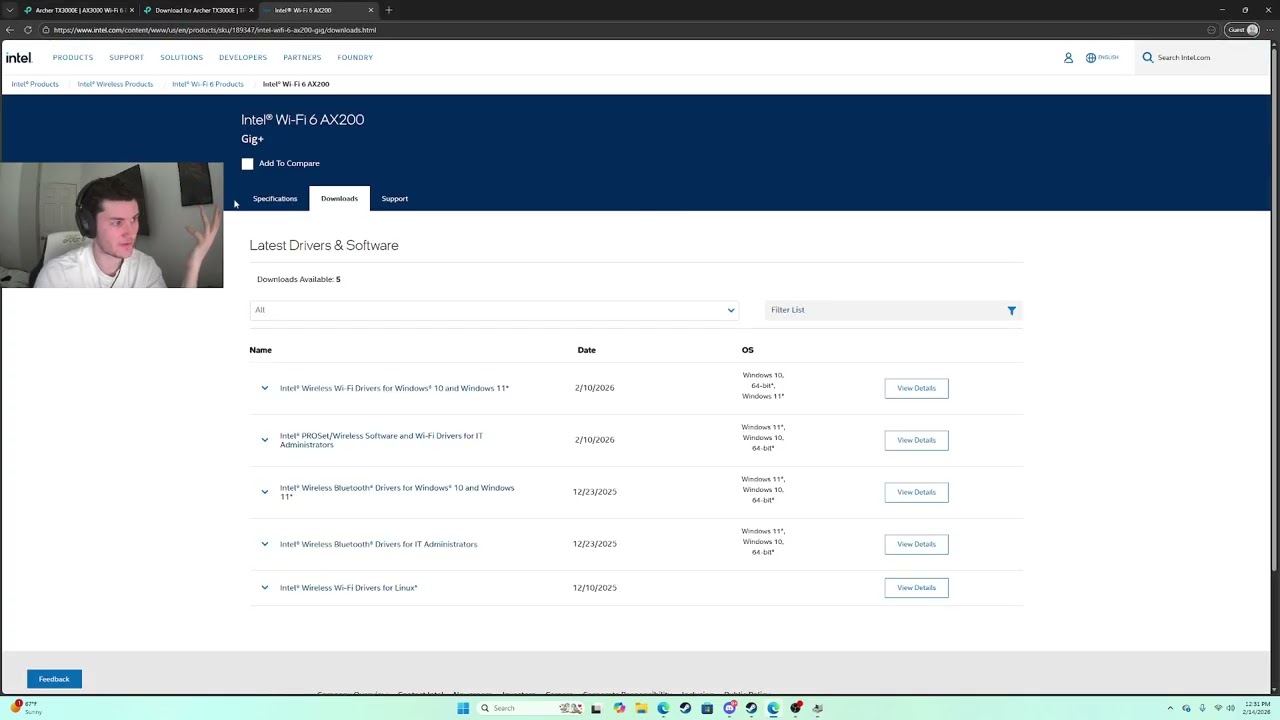This screenshot has width=1280, height=720.
Task: View Details for Wi-Fi Drivers for Linux
Action: tap(916, 588)
